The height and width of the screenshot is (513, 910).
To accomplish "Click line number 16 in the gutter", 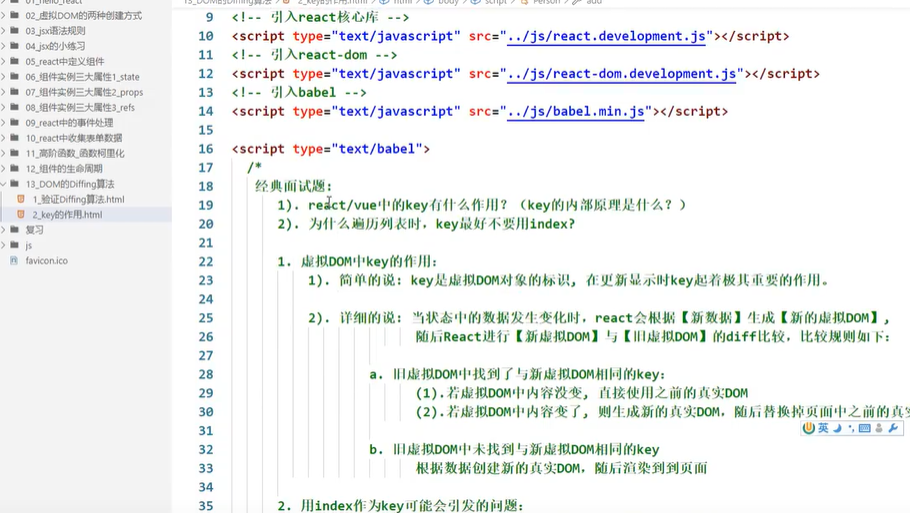I will (x=206, y=149).
